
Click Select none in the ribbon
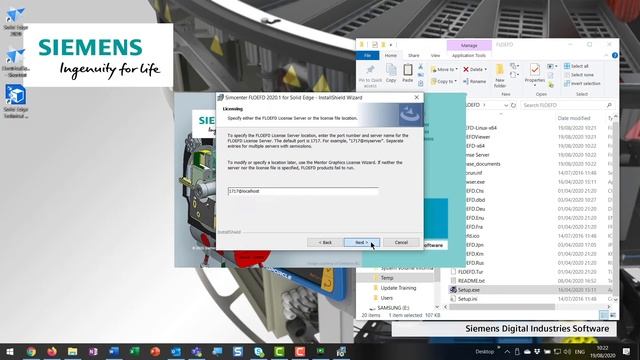(578, 75)
